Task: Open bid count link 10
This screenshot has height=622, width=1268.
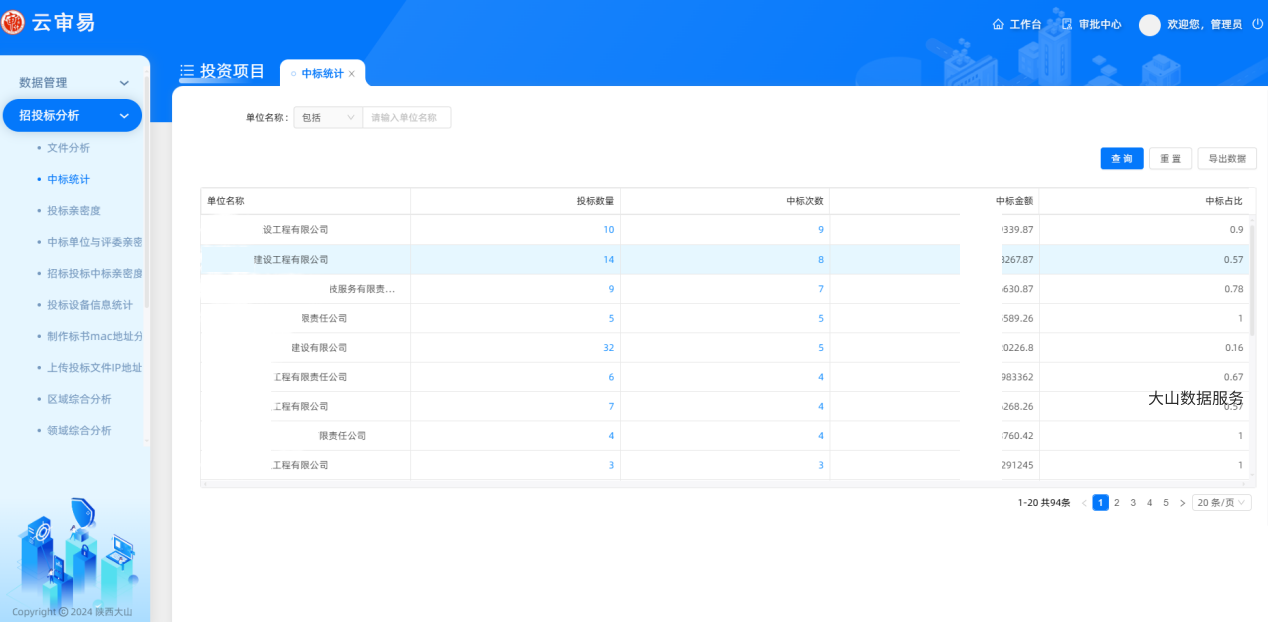Action: coord(608,230)
